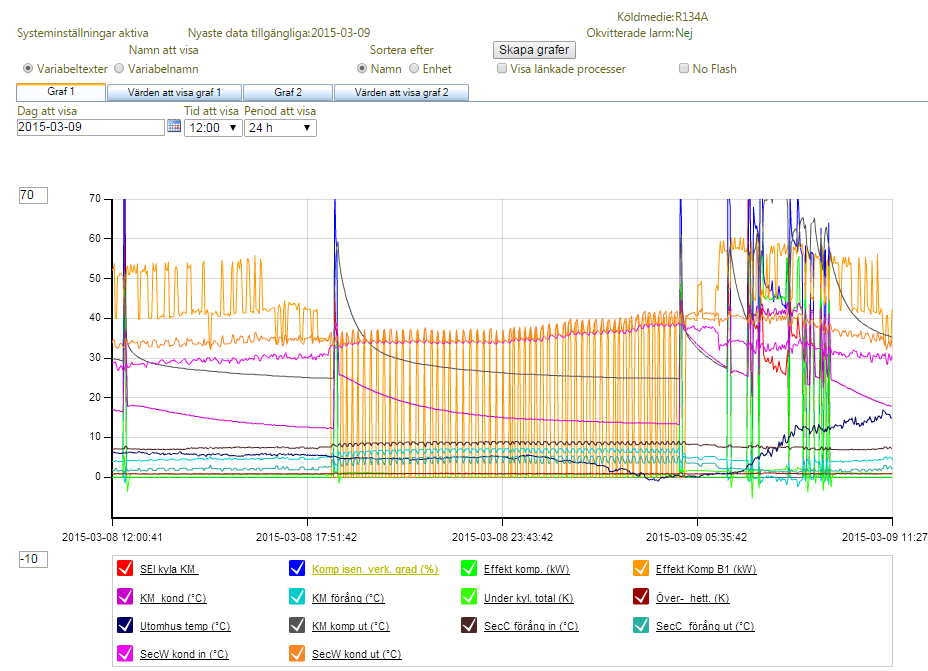Click the Nyaste data tillgängliga date text

click(279, 33)
